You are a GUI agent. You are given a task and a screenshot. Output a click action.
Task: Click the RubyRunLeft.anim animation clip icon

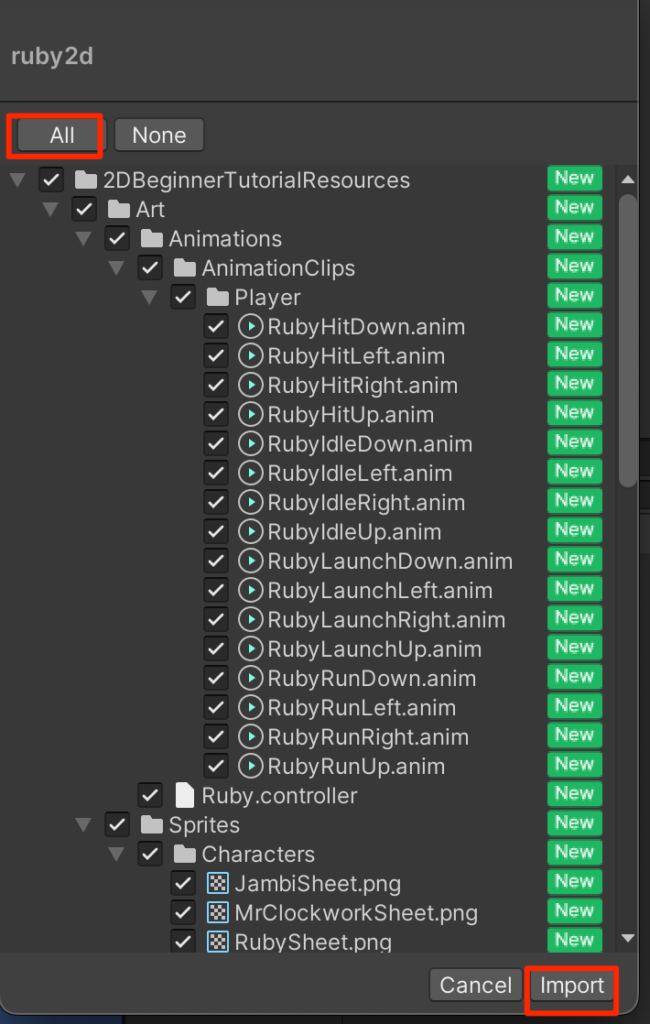pyautogui.click(x=250, y=708)
